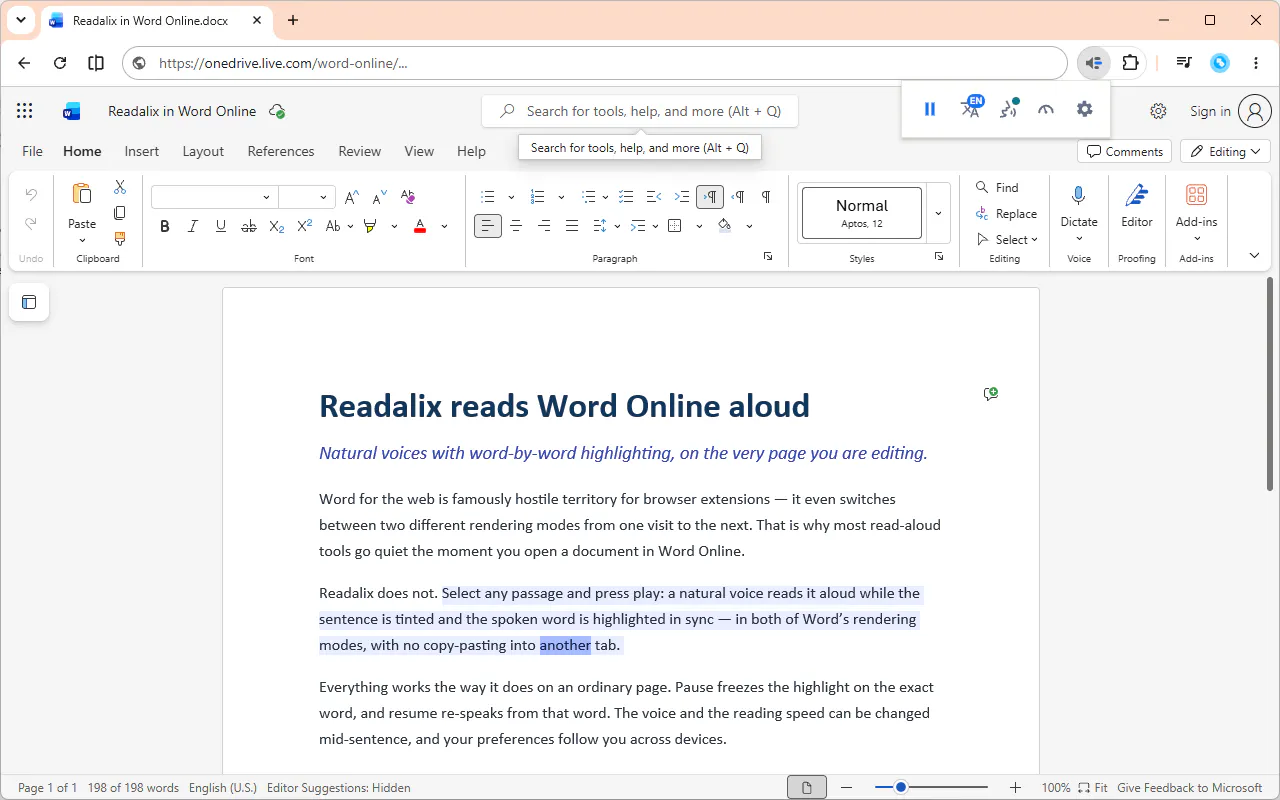Screen dimensions: 1280x800
Task: Toggle left alignment
Action: (x=488, y=226)
